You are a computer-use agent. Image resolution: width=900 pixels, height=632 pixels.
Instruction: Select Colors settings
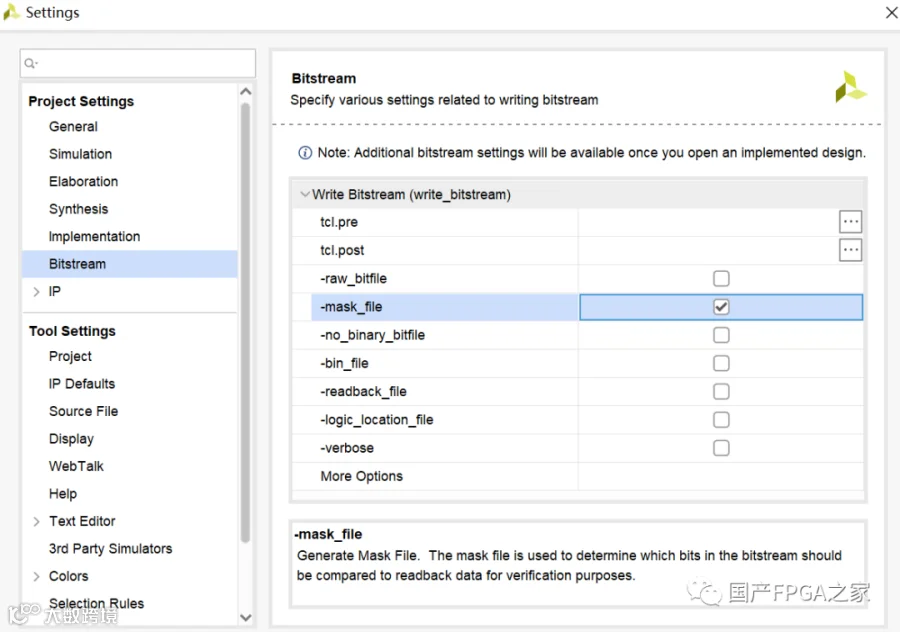(68, 576)
